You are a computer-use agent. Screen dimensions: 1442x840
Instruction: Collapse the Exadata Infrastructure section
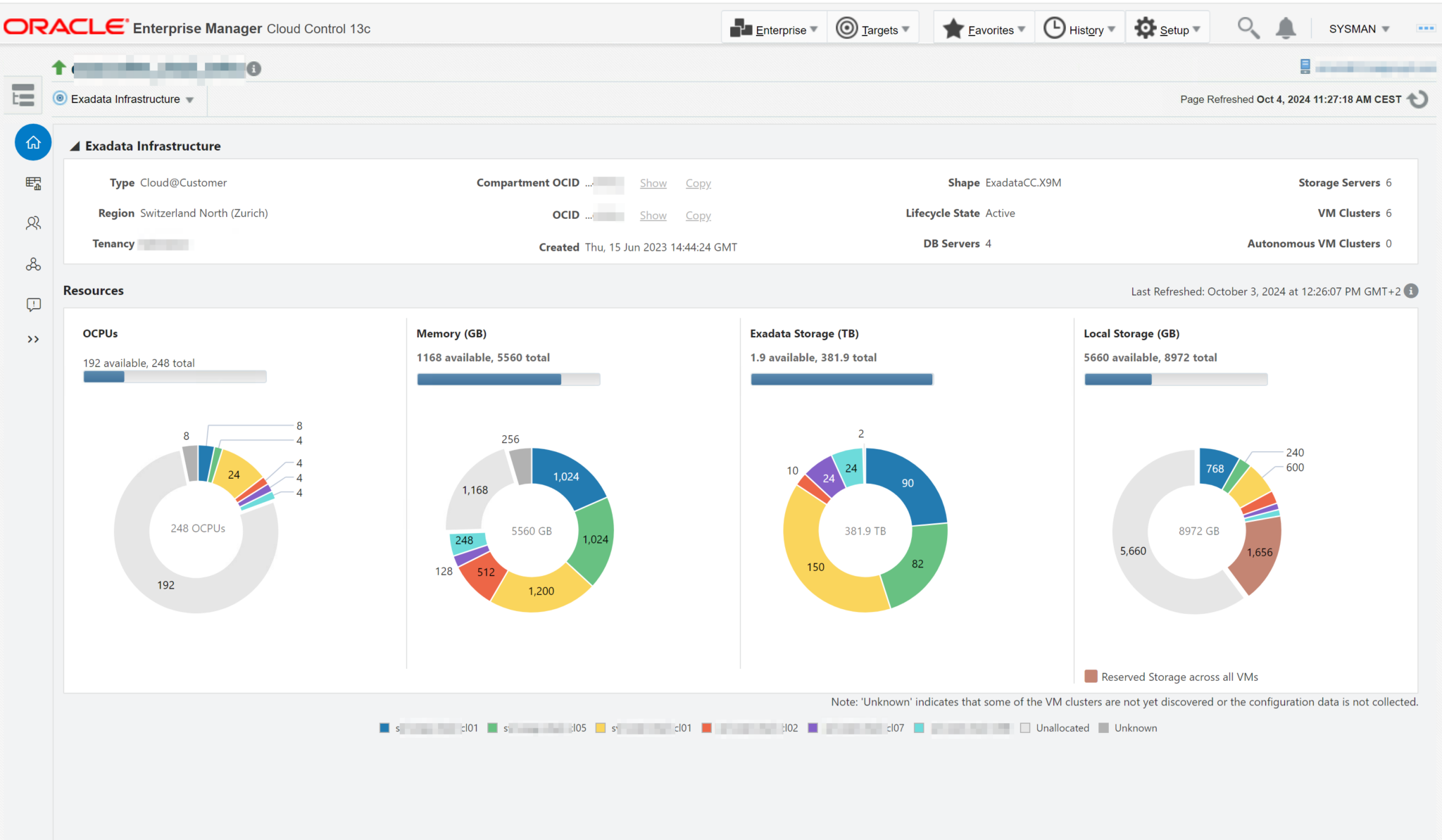coord(75,146)
